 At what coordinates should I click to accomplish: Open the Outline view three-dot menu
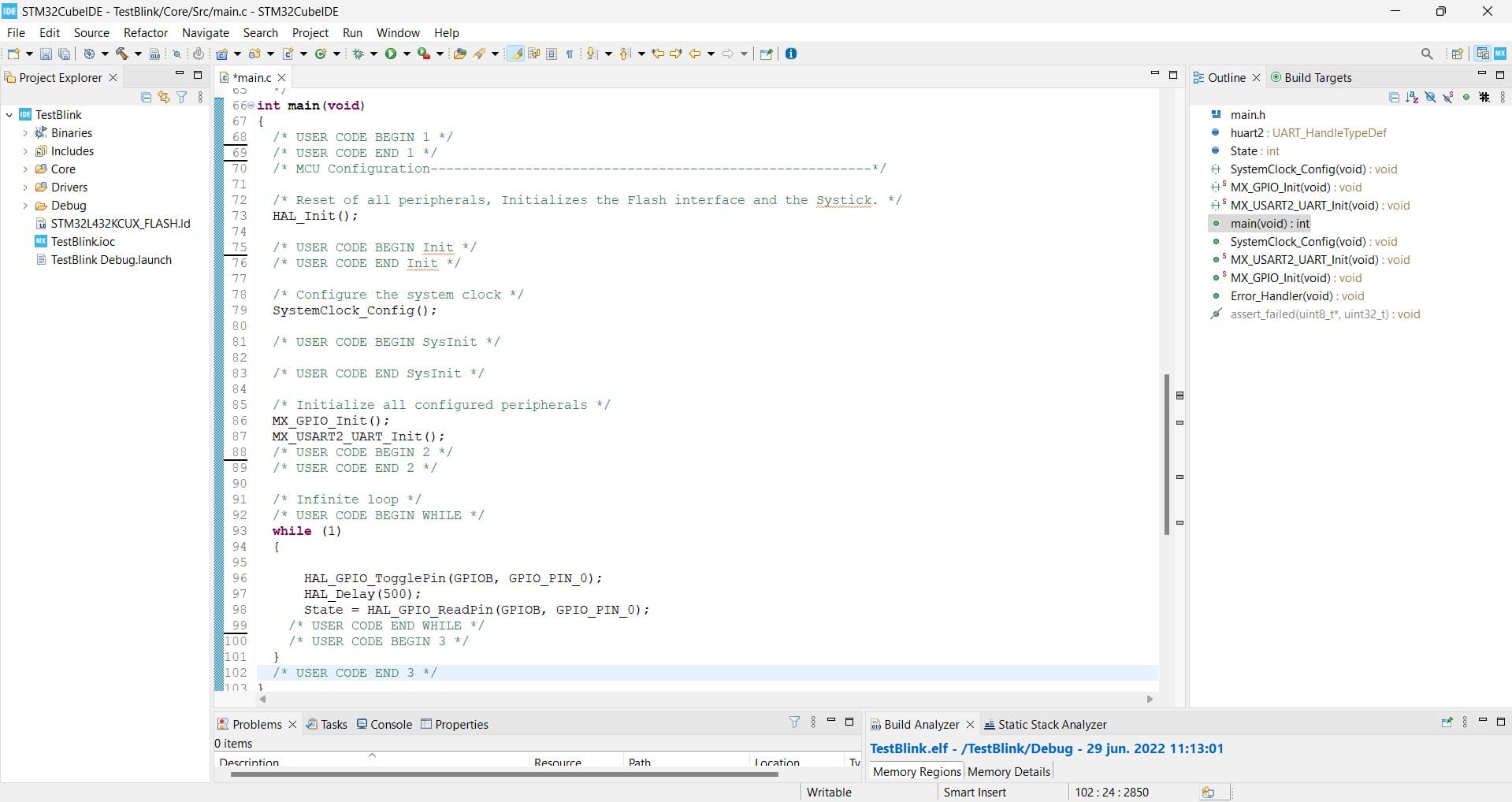point(1503,97)
